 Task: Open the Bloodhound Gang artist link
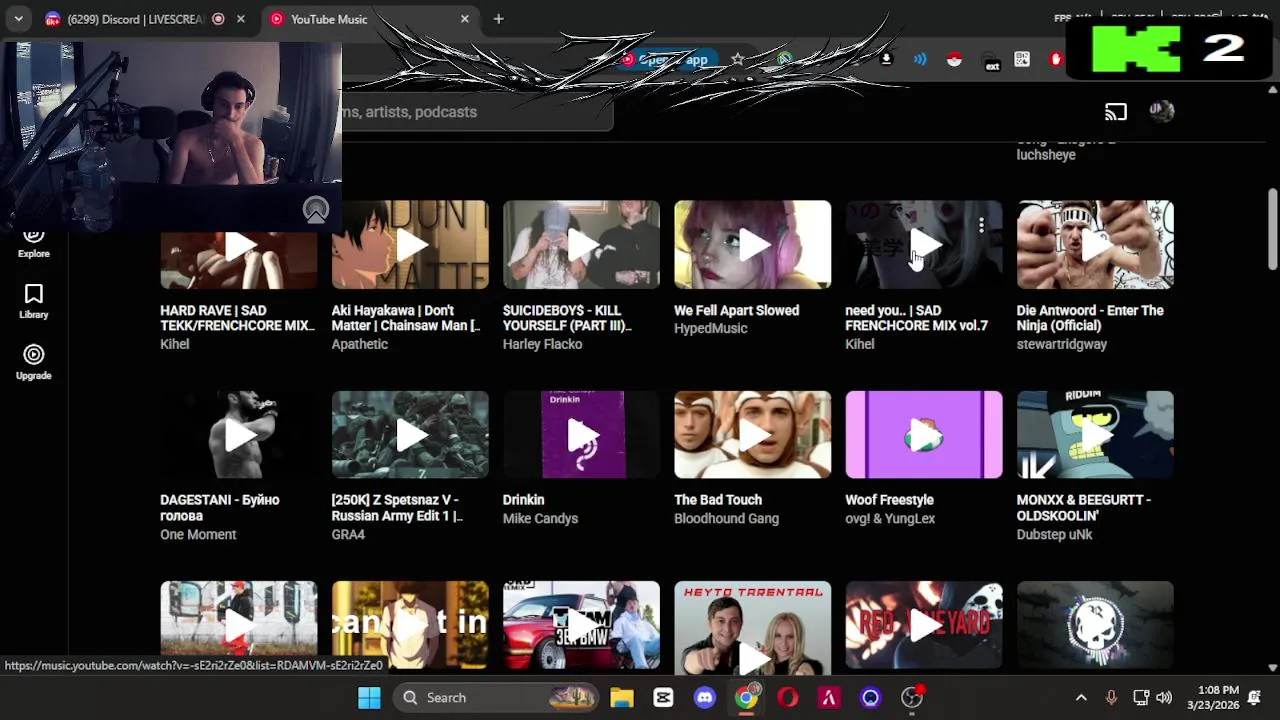726,518
